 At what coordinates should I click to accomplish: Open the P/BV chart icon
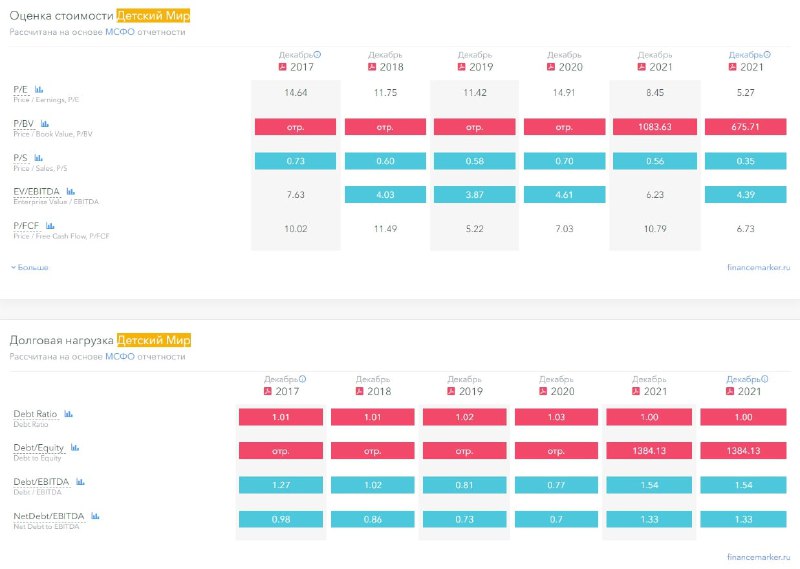click(x=45, y=123)
